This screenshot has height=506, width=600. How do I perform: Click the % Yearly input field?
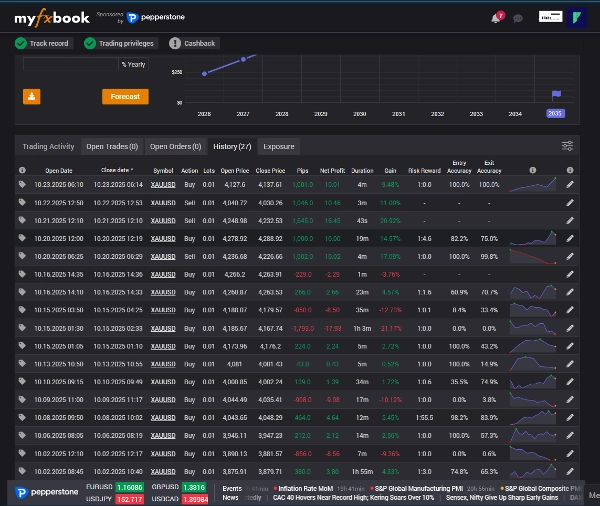[x=70, y=64]
